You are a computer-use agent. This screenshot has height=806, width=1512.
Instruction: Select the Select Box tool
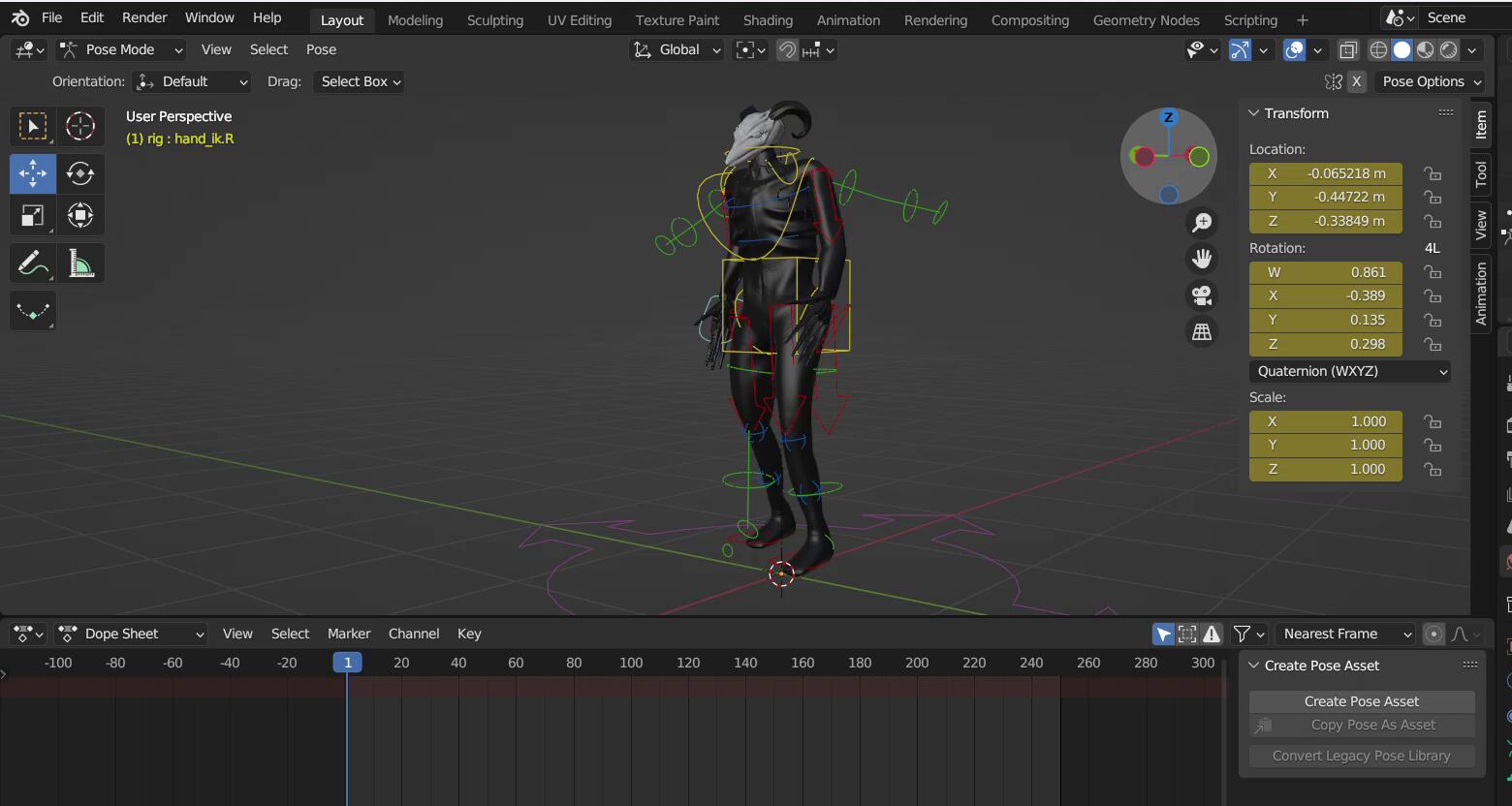(33, 126)
